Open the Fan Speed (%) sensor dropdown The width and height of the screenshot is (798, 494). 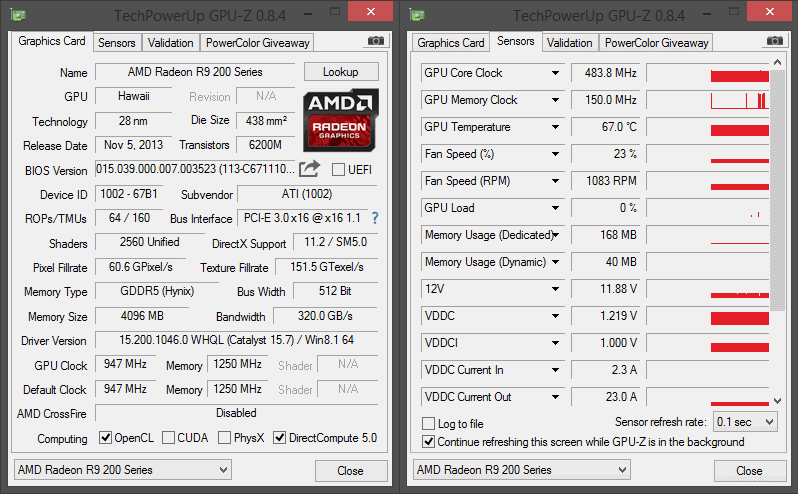coord(555,154)
